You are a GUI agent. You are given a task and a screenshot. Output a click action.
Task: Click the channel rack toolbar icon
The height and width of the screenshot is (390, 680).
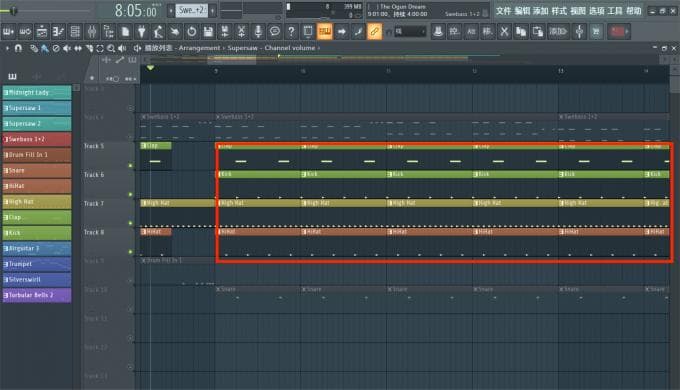pos(75,31)
